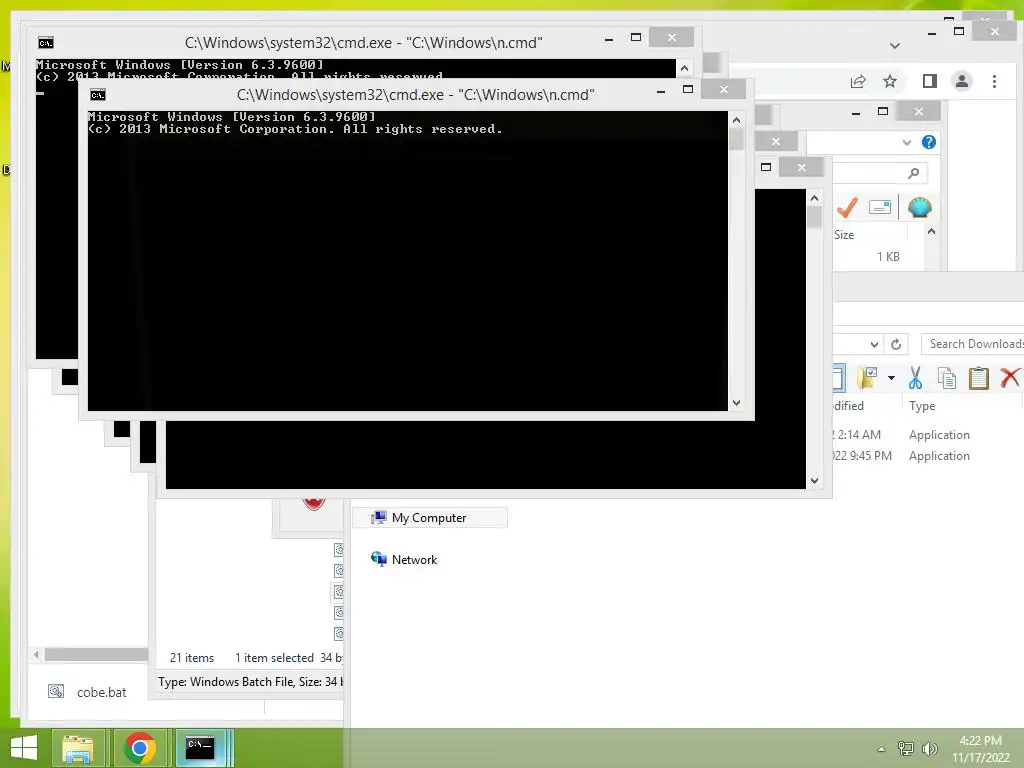Image resolution: width=1024 pixels, height=768 pixels.
Task: Click the card-shaped toolbar icon
Action: [880, 208]
